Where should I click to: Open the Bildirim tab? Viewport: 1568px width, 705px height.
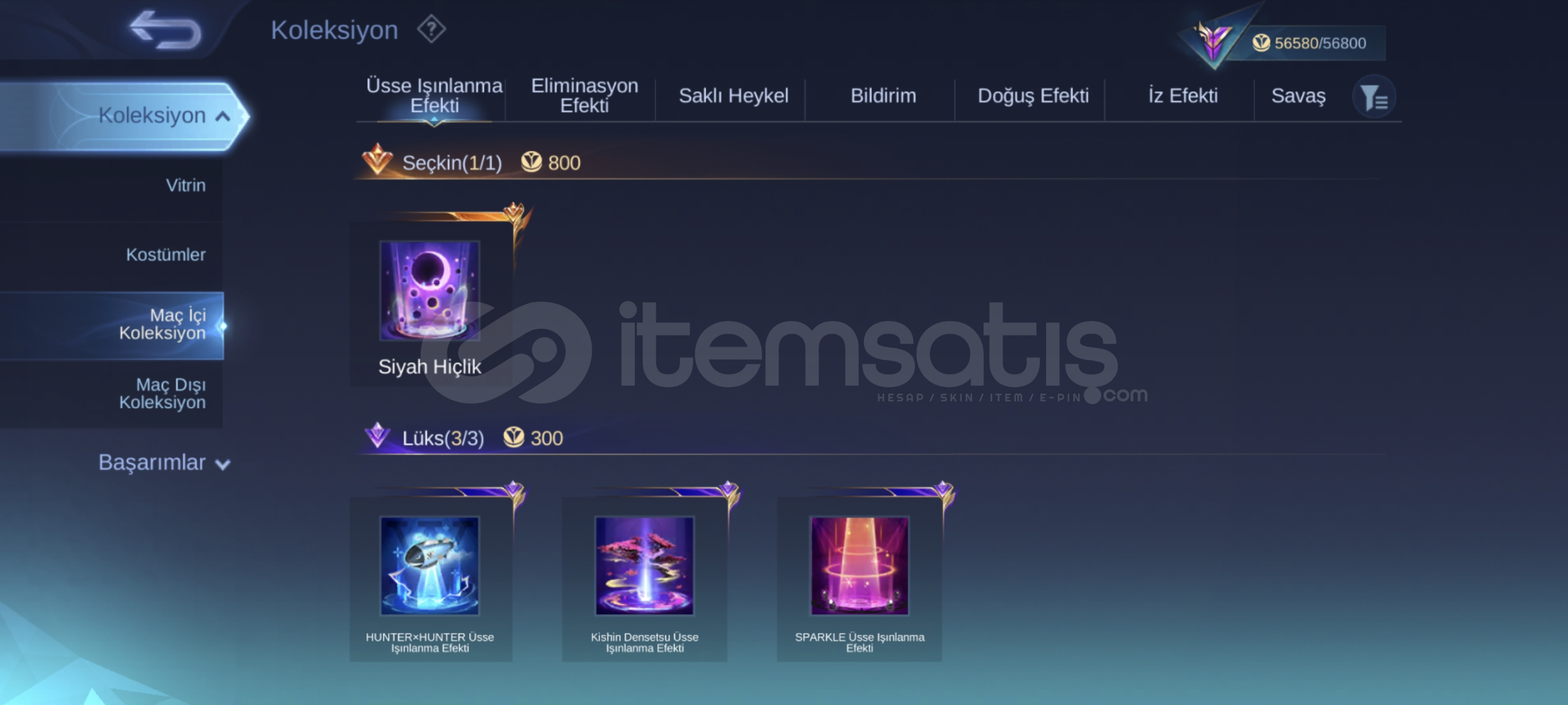click(x=883, y=96)
